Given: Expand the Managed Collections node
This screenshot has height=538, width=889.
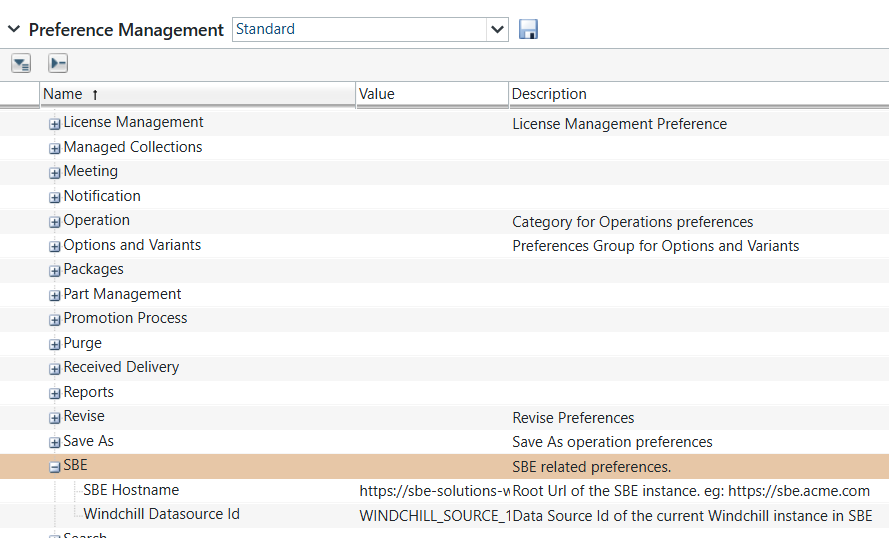Looking at the screenshot, I should point(55,148).
